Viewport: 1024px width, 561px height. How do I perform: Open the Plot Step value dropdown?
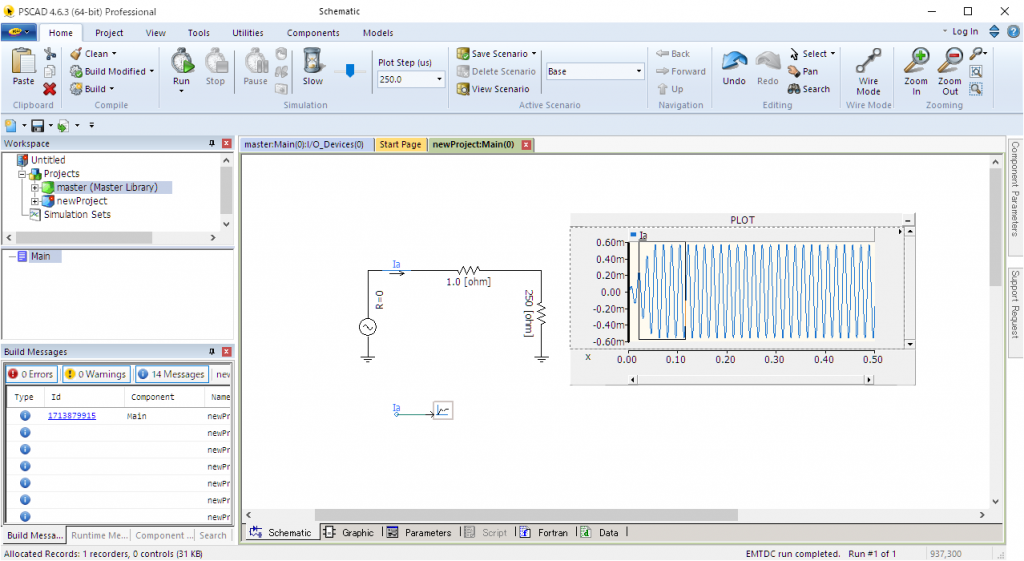(x=439, y=79)
